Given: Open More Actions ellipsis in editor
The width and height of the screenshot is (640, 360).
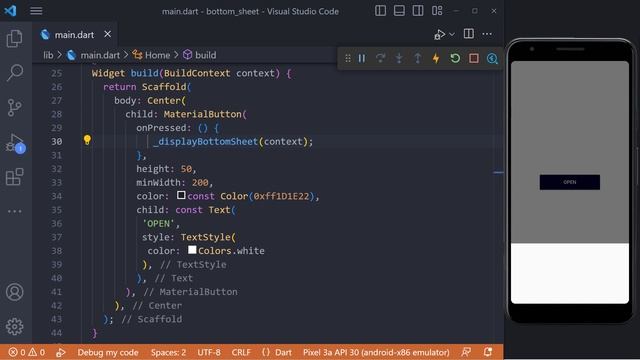Looking at the screenshot, I should 487,34.
